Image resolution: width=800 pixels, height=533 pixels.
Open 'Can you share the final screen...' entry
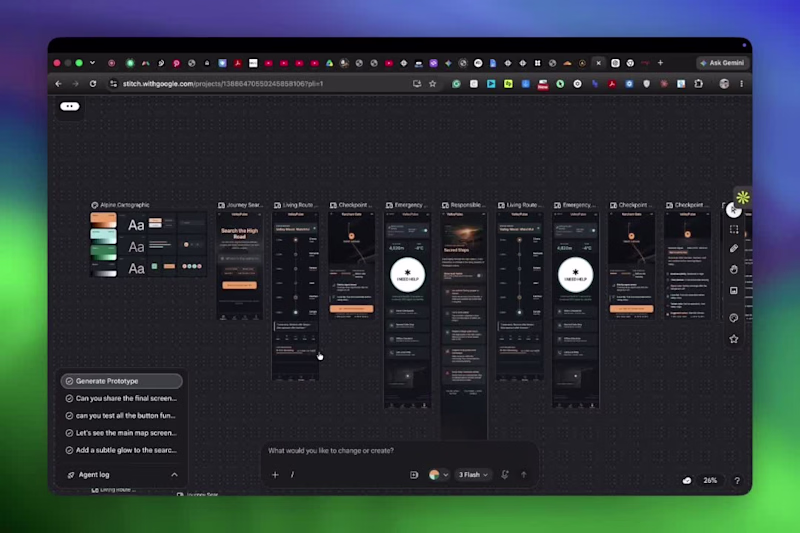point(121,398)
